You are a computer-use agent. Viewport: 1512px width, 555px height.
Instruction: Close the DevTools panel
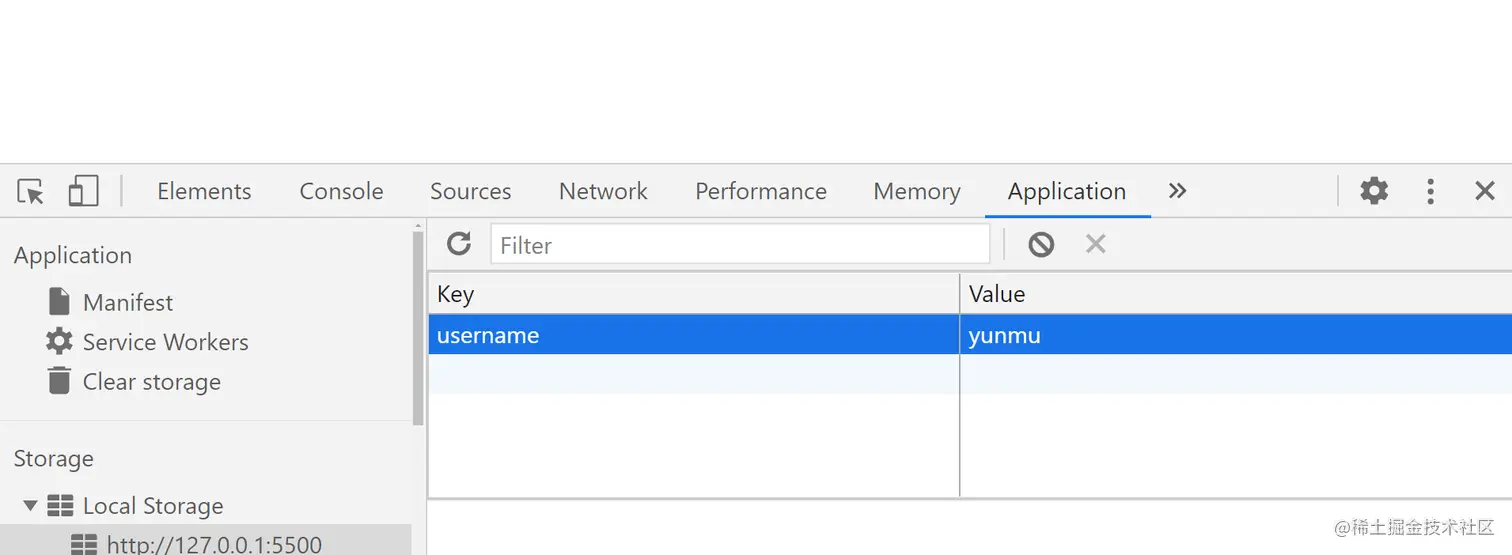[1485, 191]
